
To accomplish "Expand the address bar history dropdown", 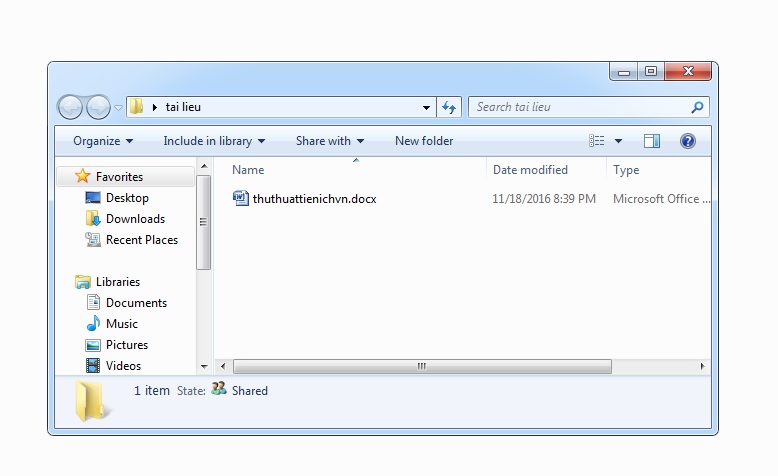I will tap(427, 107).
